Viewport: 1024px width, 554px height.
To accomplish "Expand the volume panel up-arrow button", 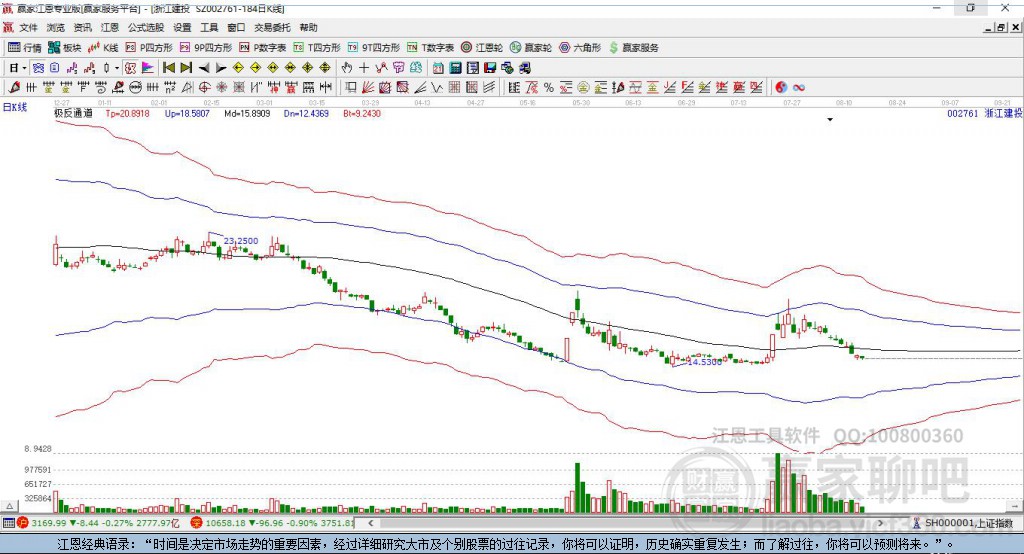I will coord(9,506).
